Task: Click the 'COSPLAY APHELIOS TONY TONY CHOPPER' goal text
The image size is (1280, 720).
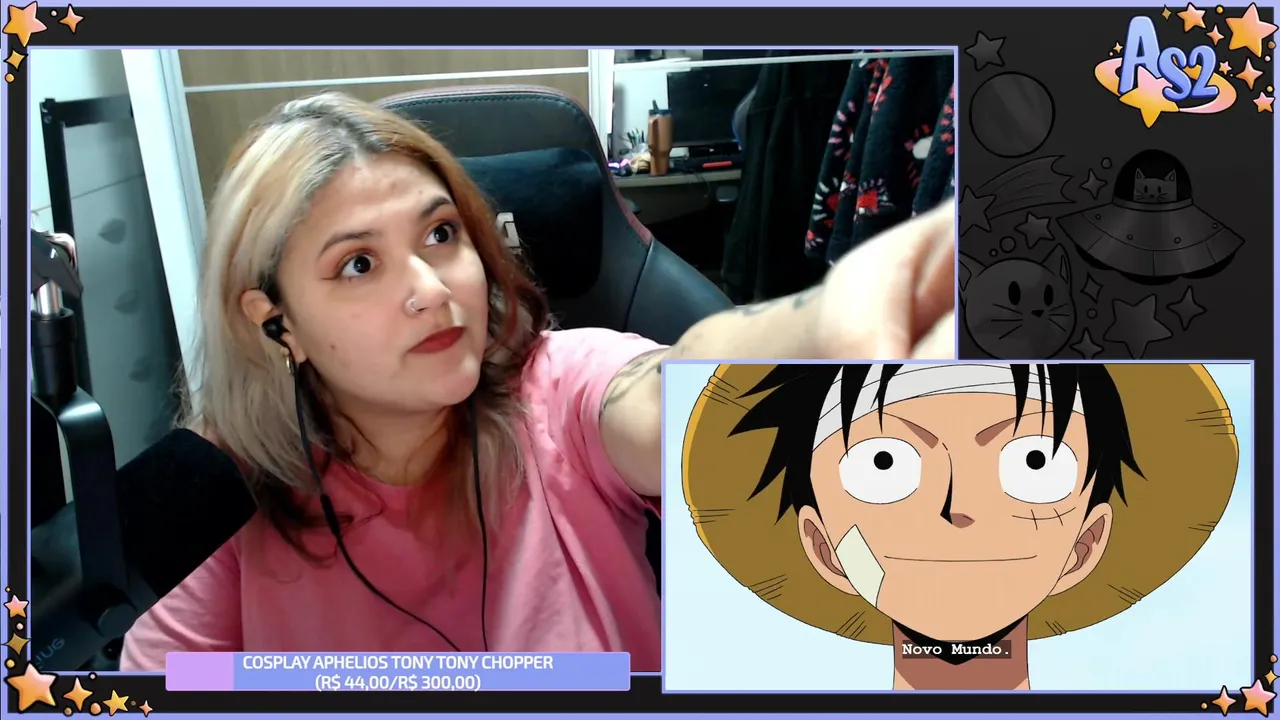Action: click(x=397, y=662)
